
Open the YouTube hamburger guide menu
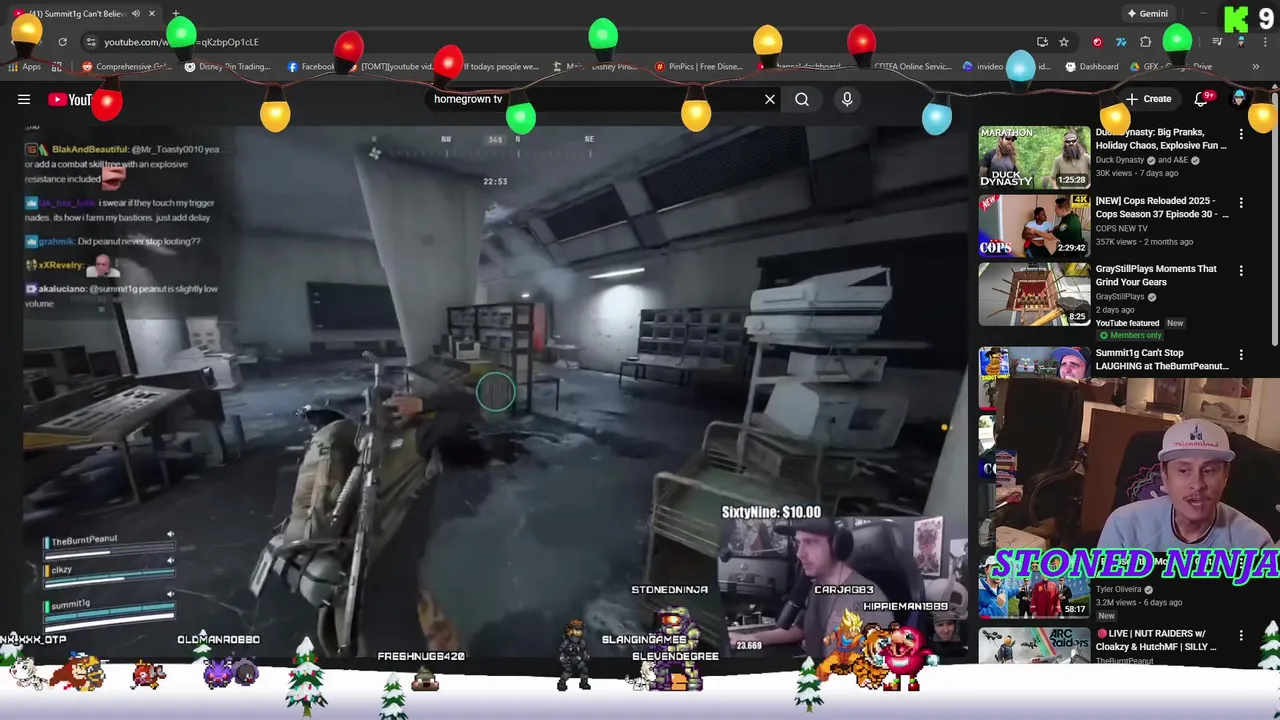pyautogui.click(x=24, y=99)
